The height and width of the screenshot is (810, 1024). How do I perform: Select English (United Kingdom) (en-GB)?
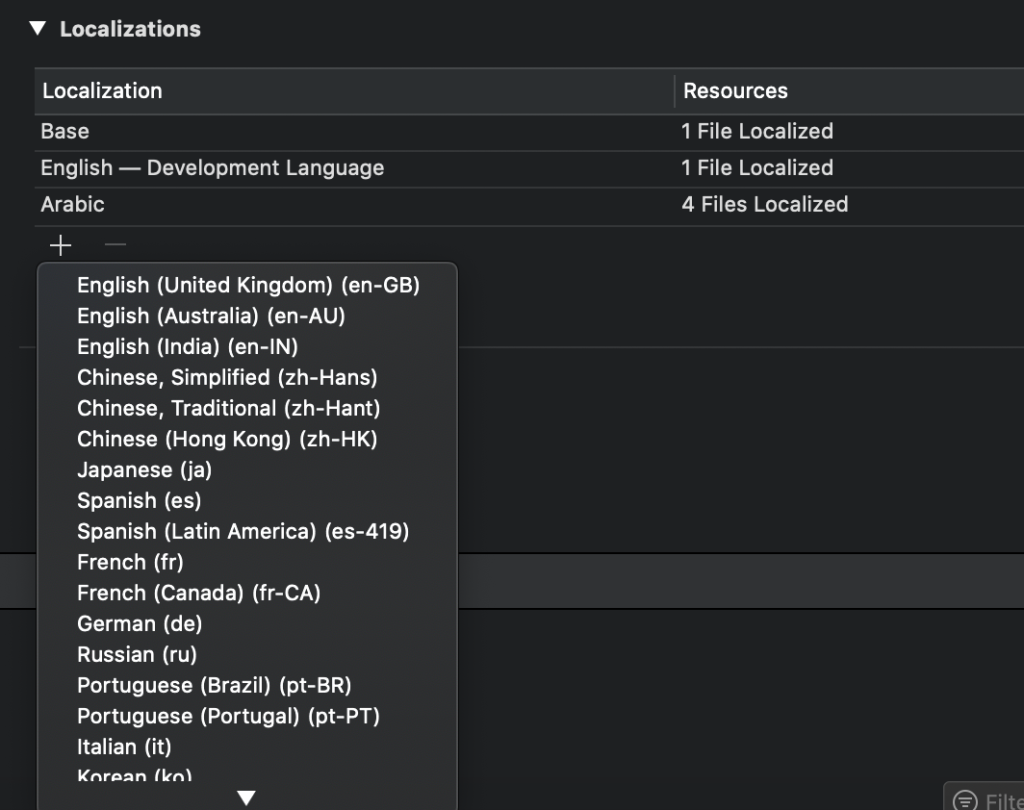tap(248, 285)
